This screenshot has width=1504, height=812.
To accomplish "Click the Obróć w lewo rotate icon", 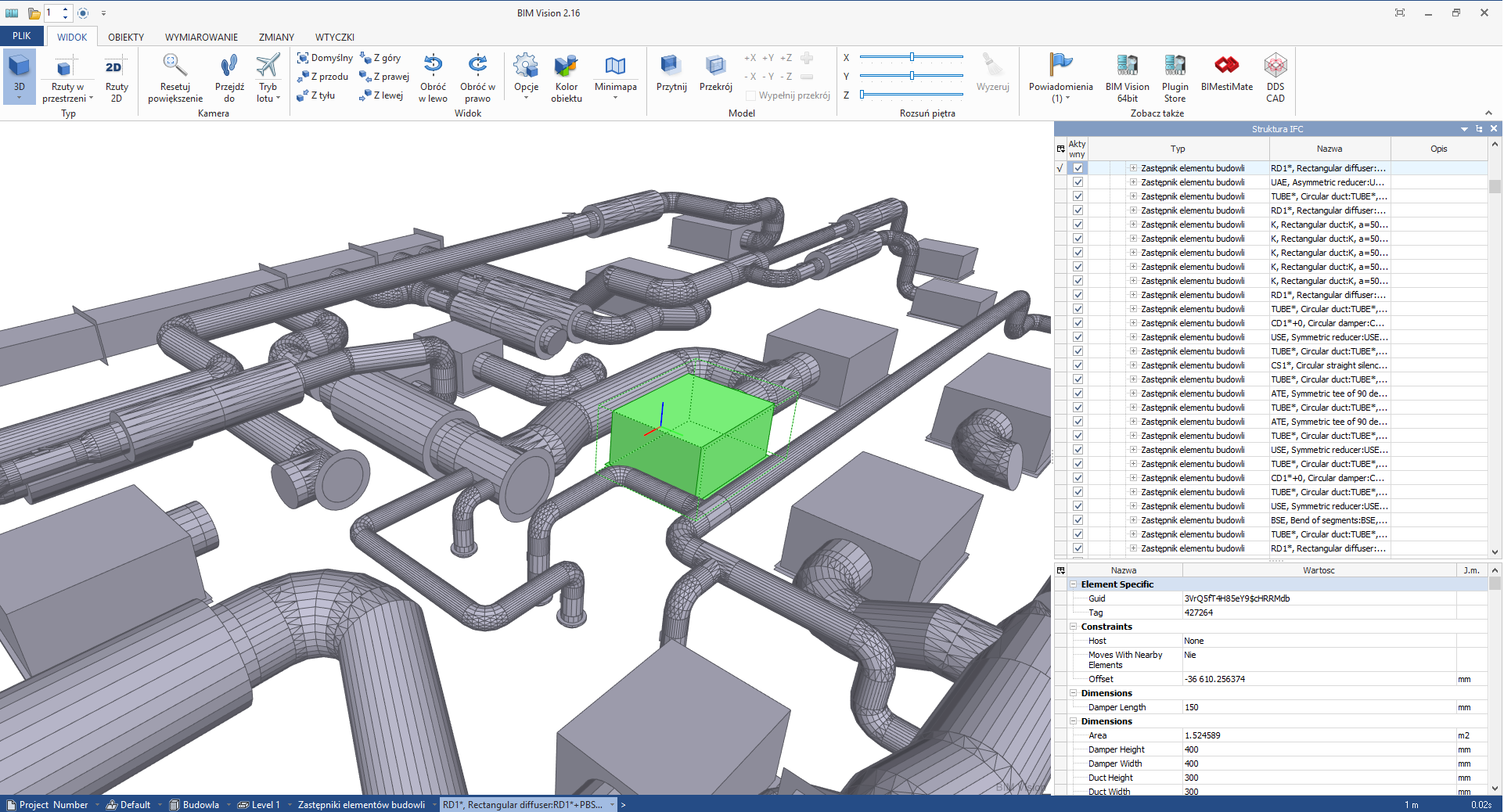I will (433, 65).
